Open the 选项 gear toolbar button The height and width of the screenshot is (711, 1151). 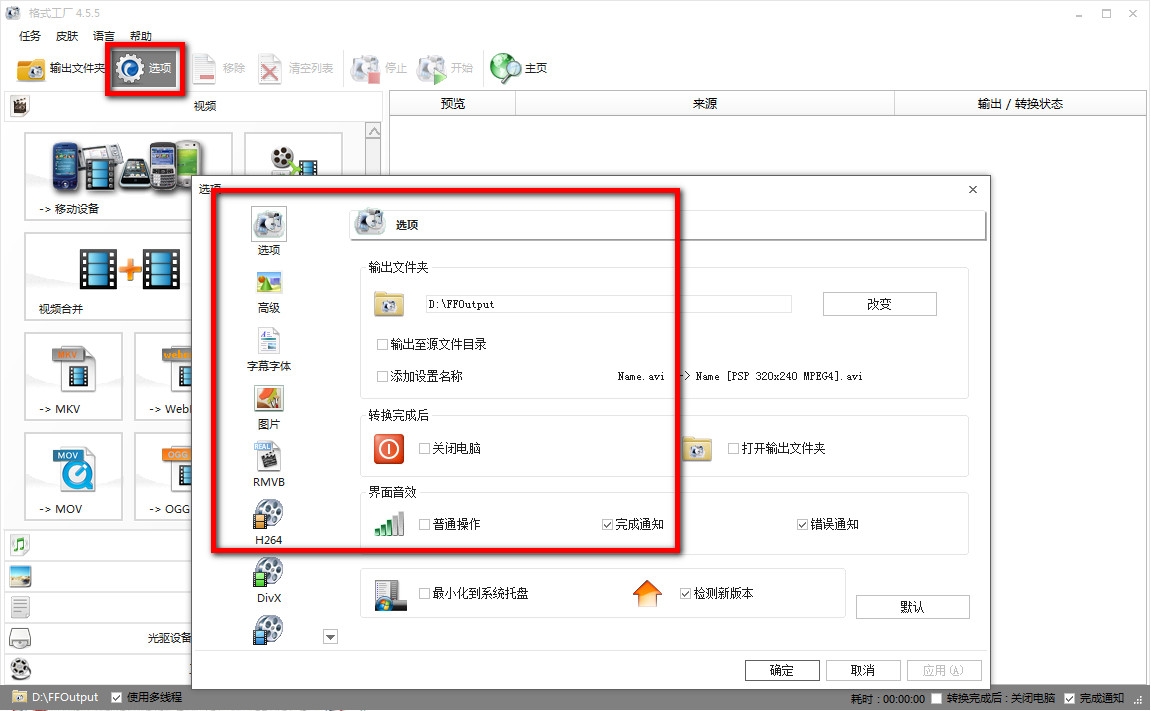(145, 68)
